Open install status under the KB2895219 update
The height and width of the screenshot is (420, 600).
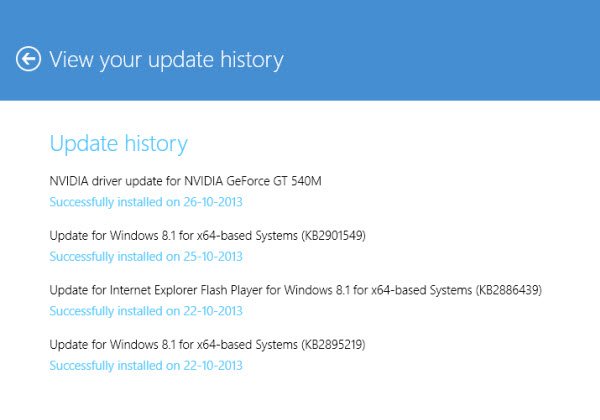(x=146, y=366)
